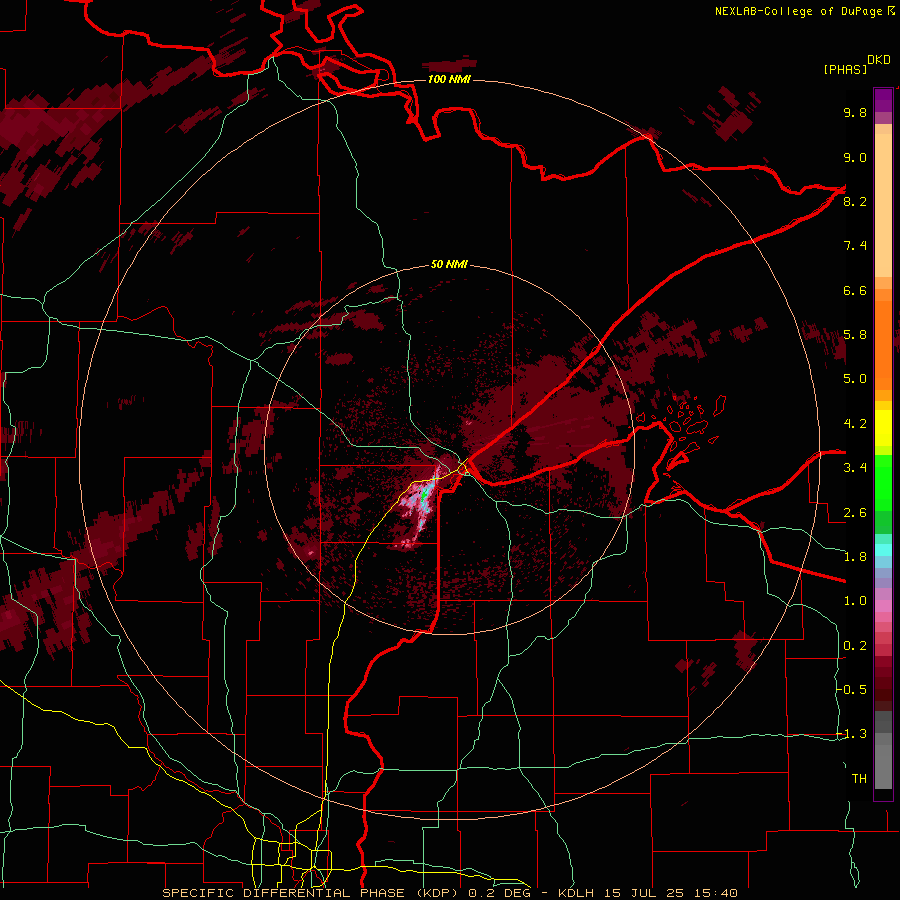The width and height of the screenshot is (900, 900).
Task: Select the 0.2 value on the scale
Action: point(855,646)
